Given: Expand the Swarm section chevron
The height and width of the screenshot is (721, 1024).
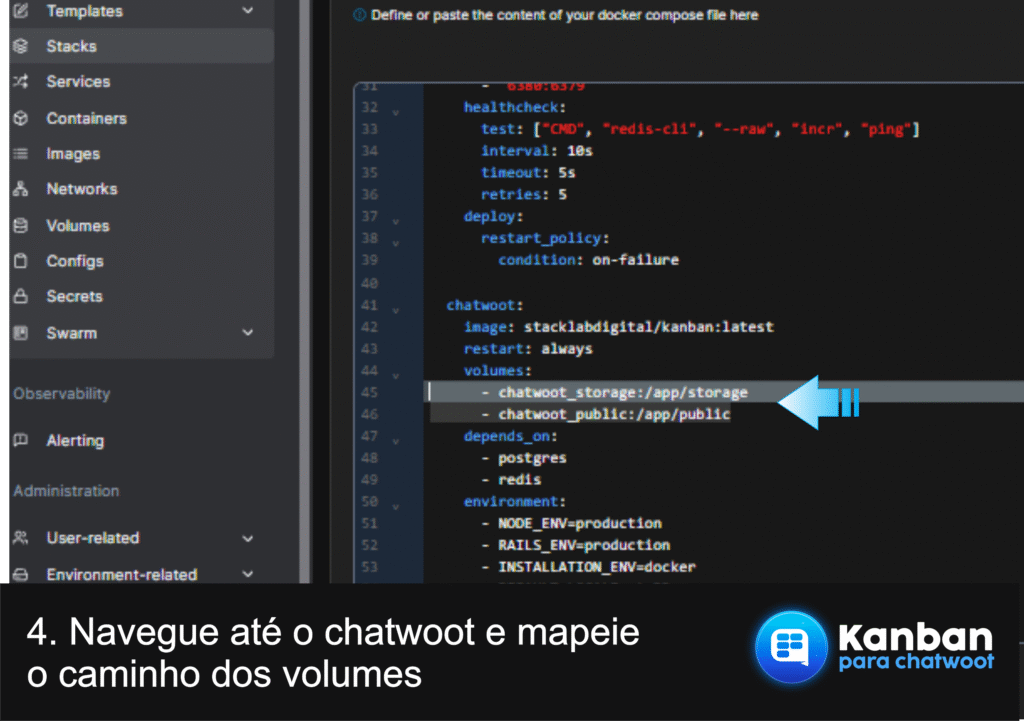Looking at the screenshot, I should point(248,333).
